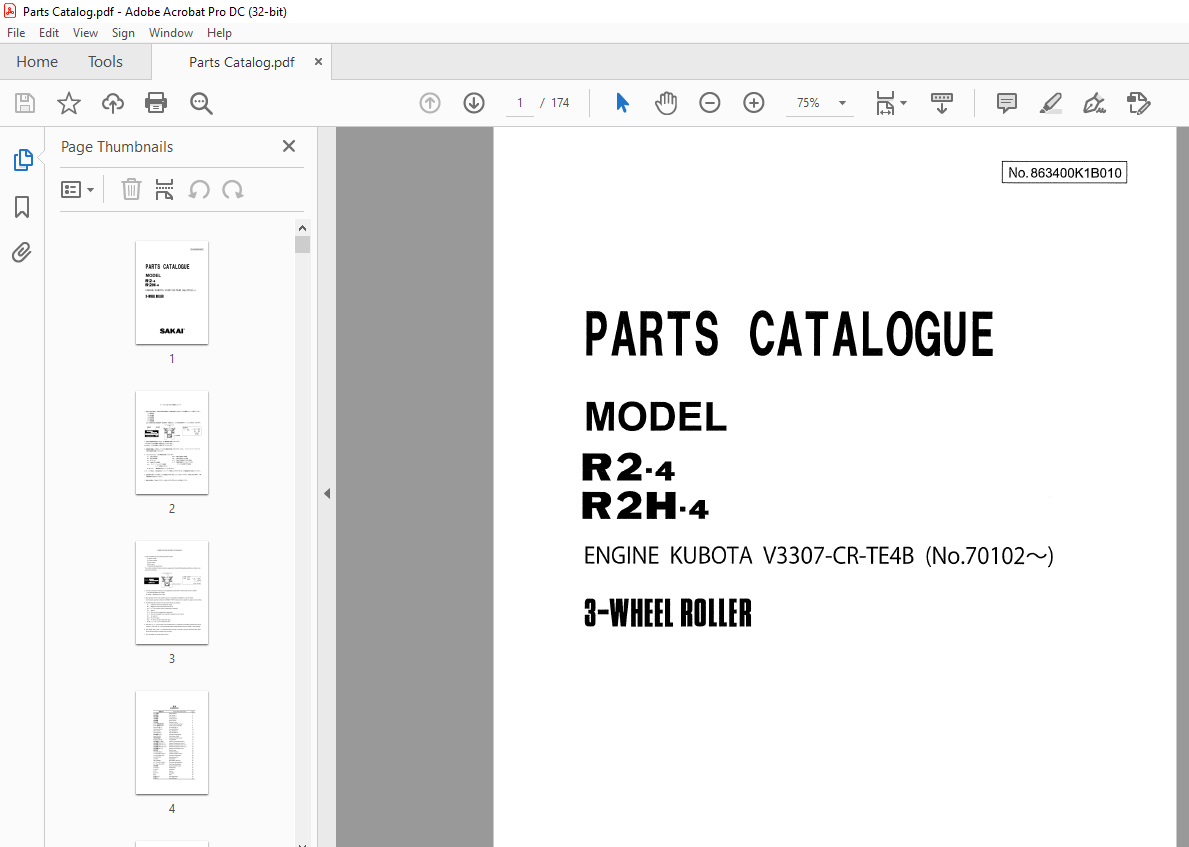Click the ENGINE KUBOTA V3307-CR-TE4B text
1189x847 pixels.
tap(748, 556)
